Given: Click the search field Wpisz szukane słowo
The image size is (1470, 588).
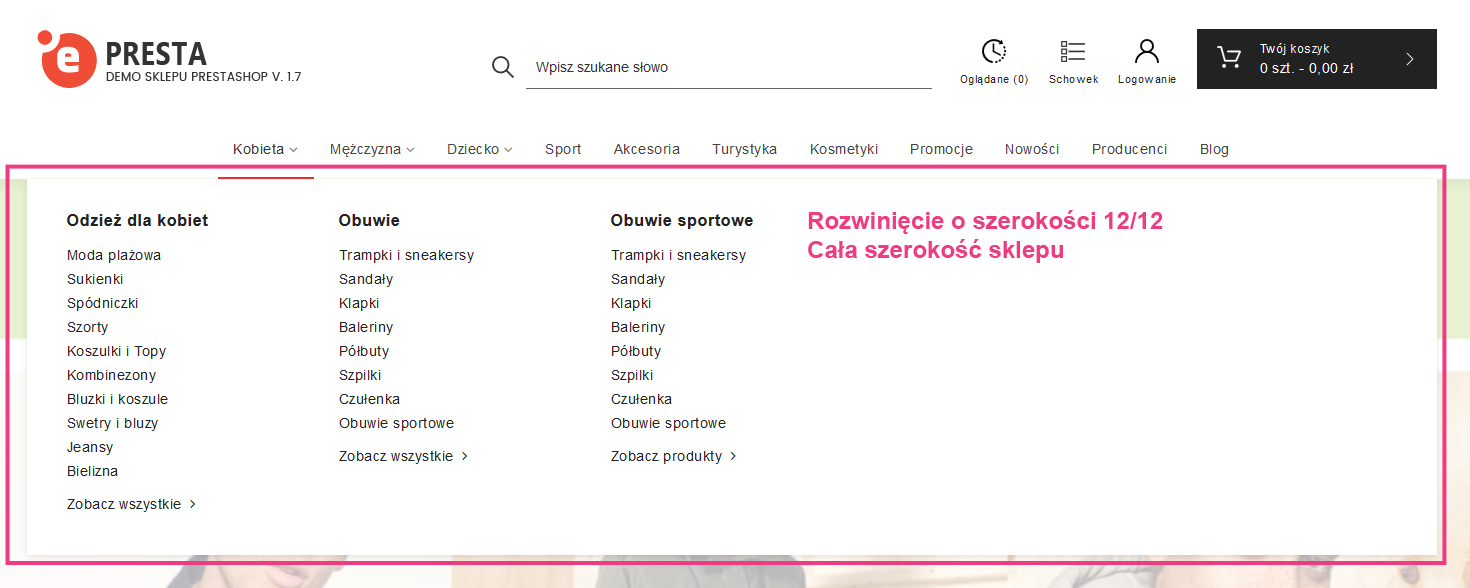Looking at the screenshot, I should click(728, 67).
